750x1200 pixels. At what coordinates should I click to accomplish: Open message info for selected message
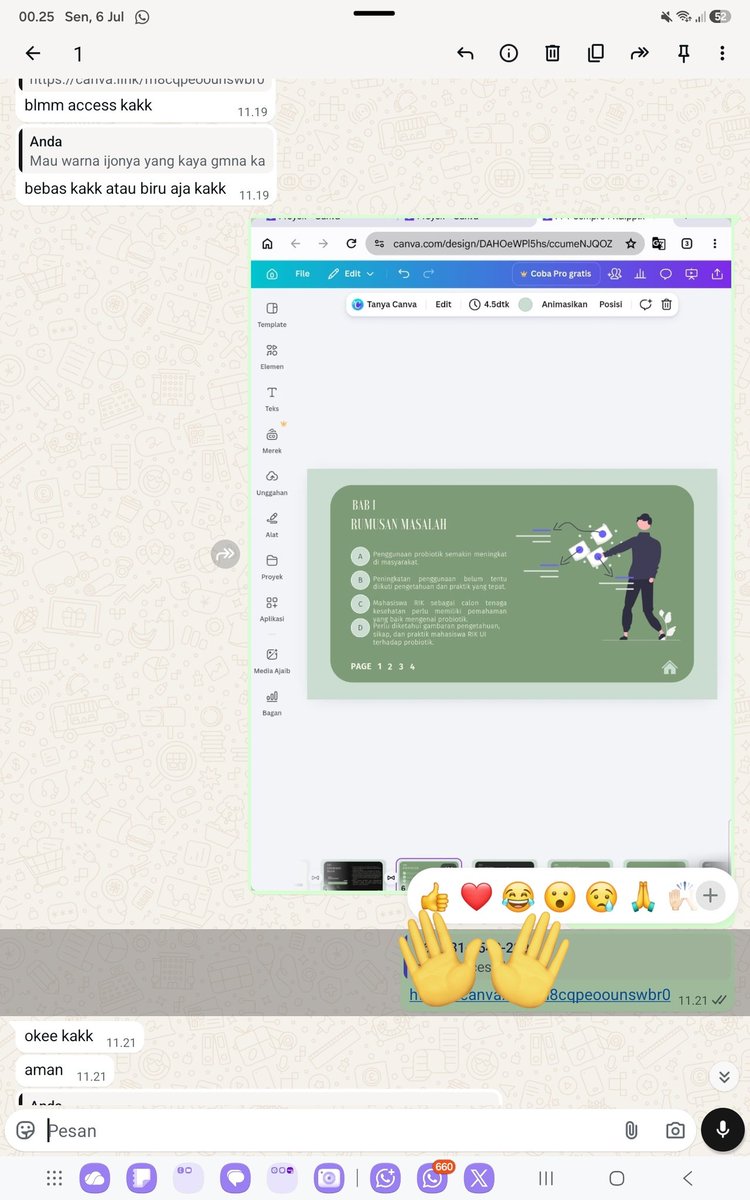509,54
